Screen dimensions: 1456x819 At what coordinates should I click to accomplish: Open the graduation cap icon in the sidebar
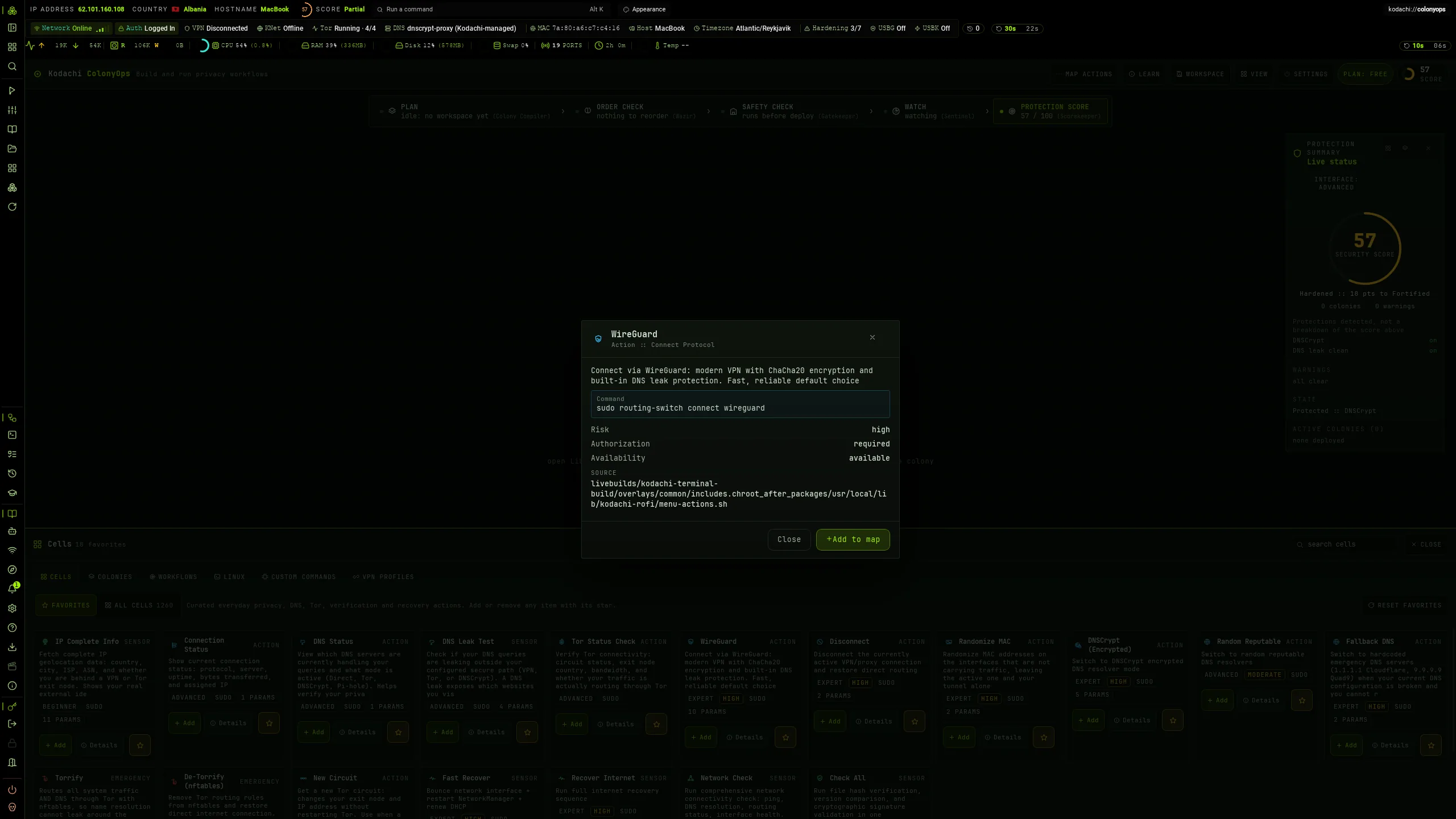(12, 493)
